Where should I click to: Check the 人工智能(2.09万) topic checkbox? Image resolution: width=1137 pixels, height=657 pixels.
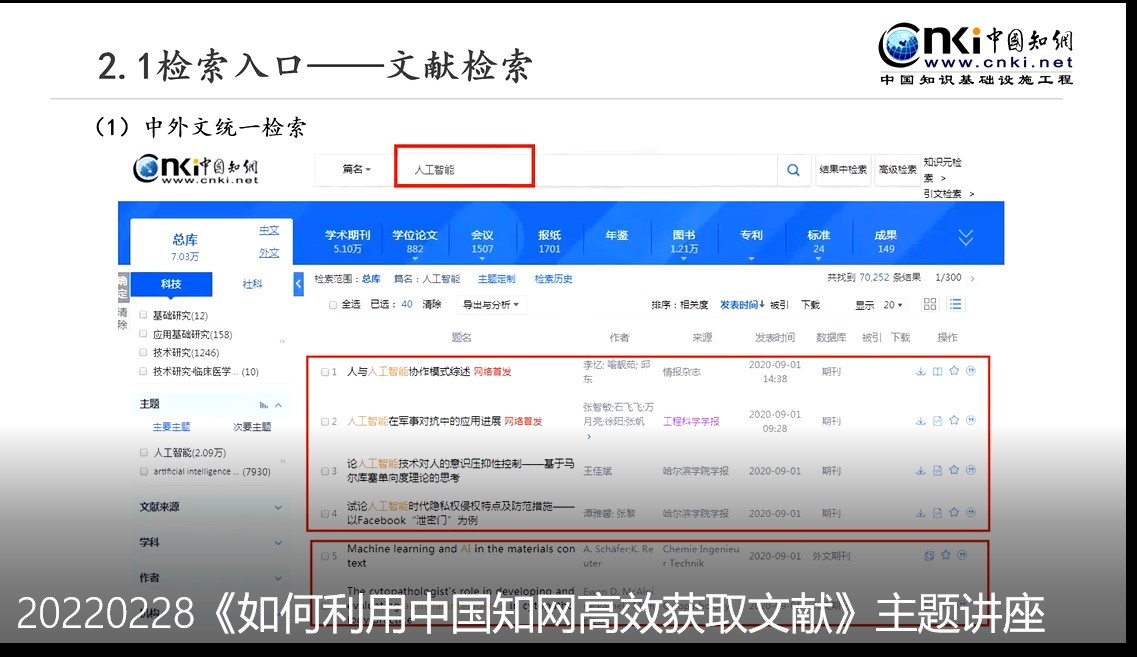[x=144, y=452]
